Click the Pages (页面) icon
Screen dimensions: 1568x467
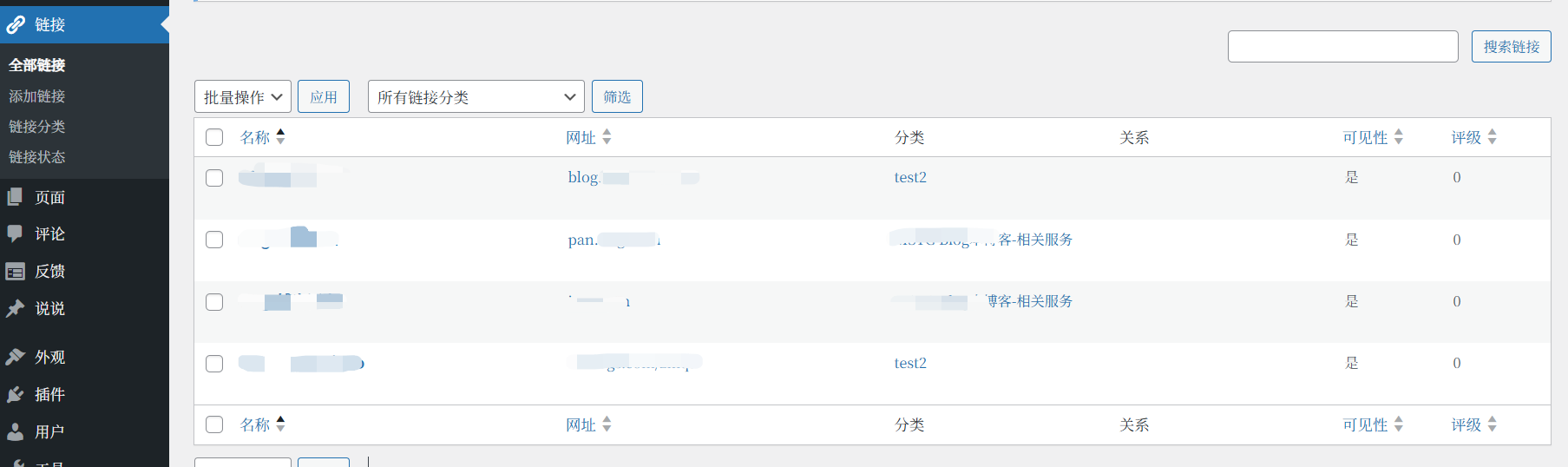coord(15,198)
